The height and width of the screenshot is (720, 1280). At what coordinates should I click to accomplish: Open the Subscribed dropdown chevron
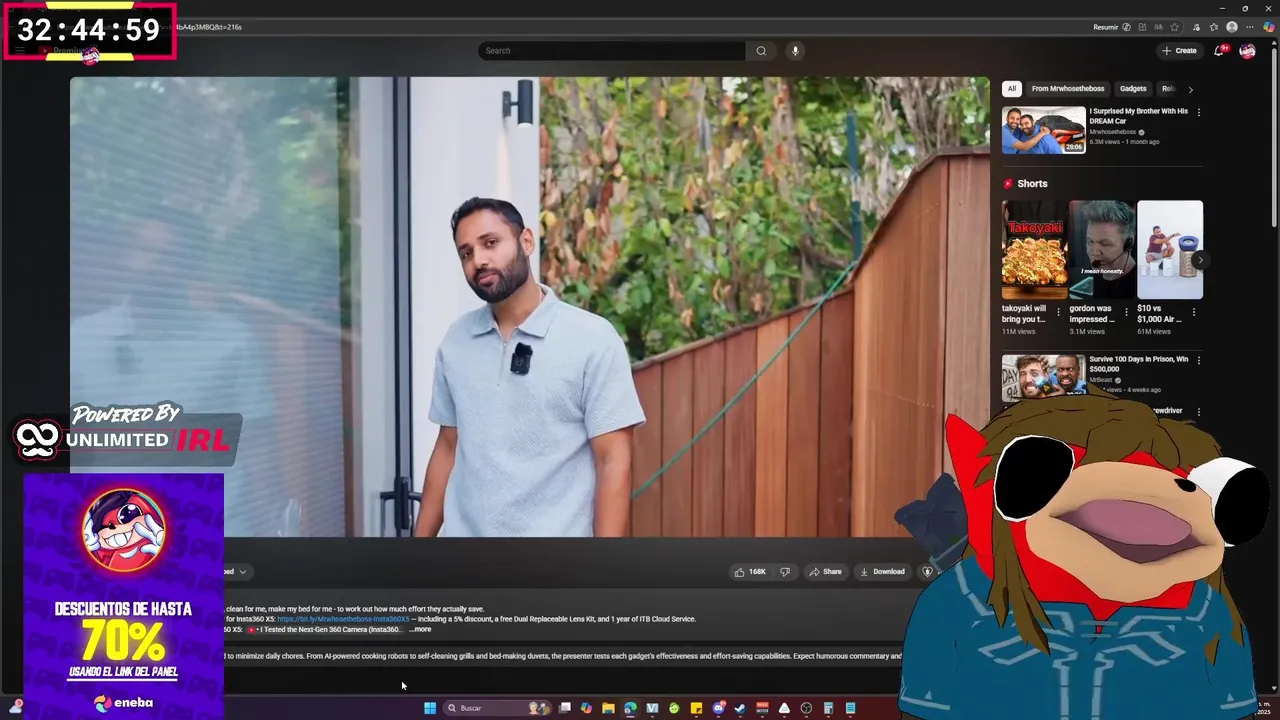point(242,572)
